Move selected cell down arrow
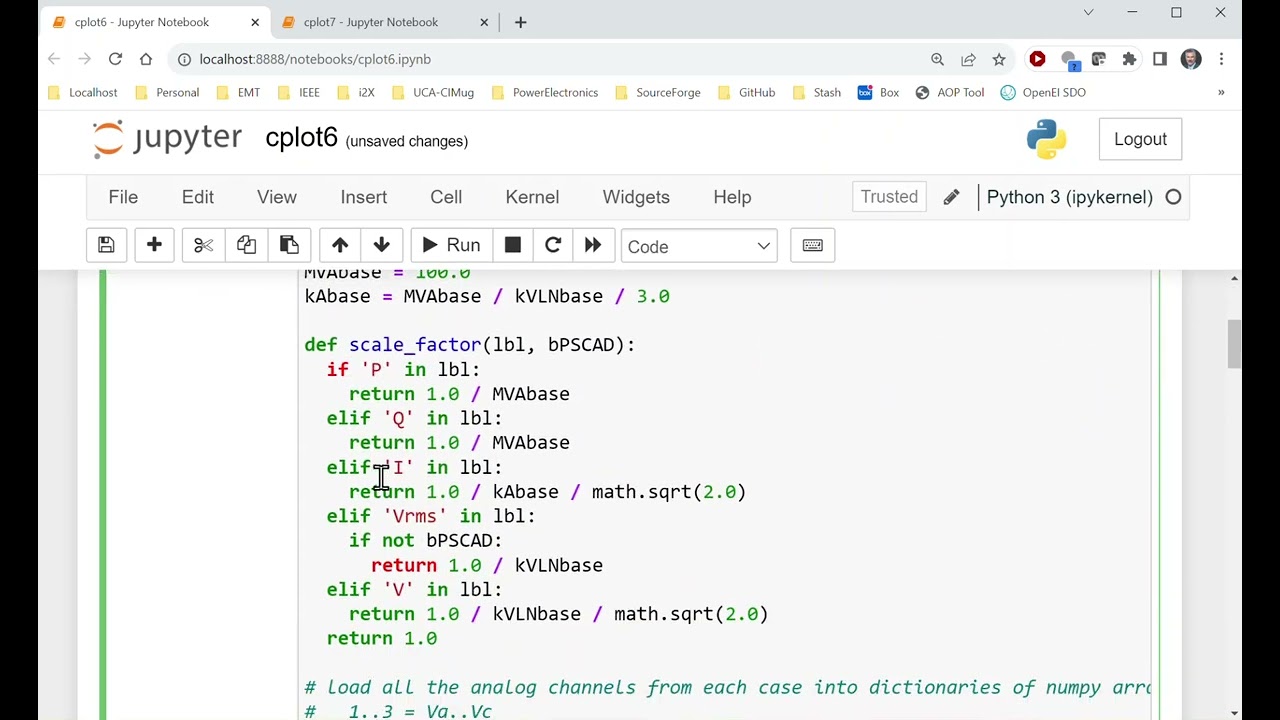 [381, 246]
